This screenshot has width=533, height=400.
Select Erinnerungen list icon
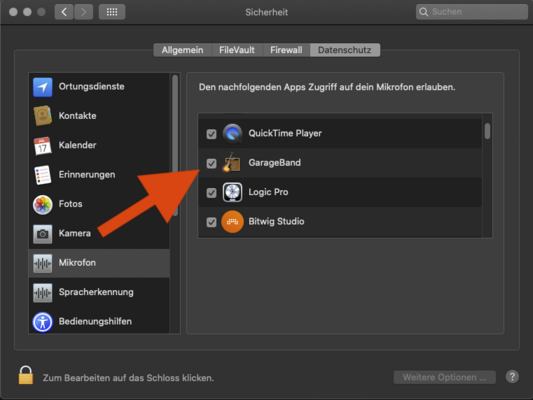(42, 175)
